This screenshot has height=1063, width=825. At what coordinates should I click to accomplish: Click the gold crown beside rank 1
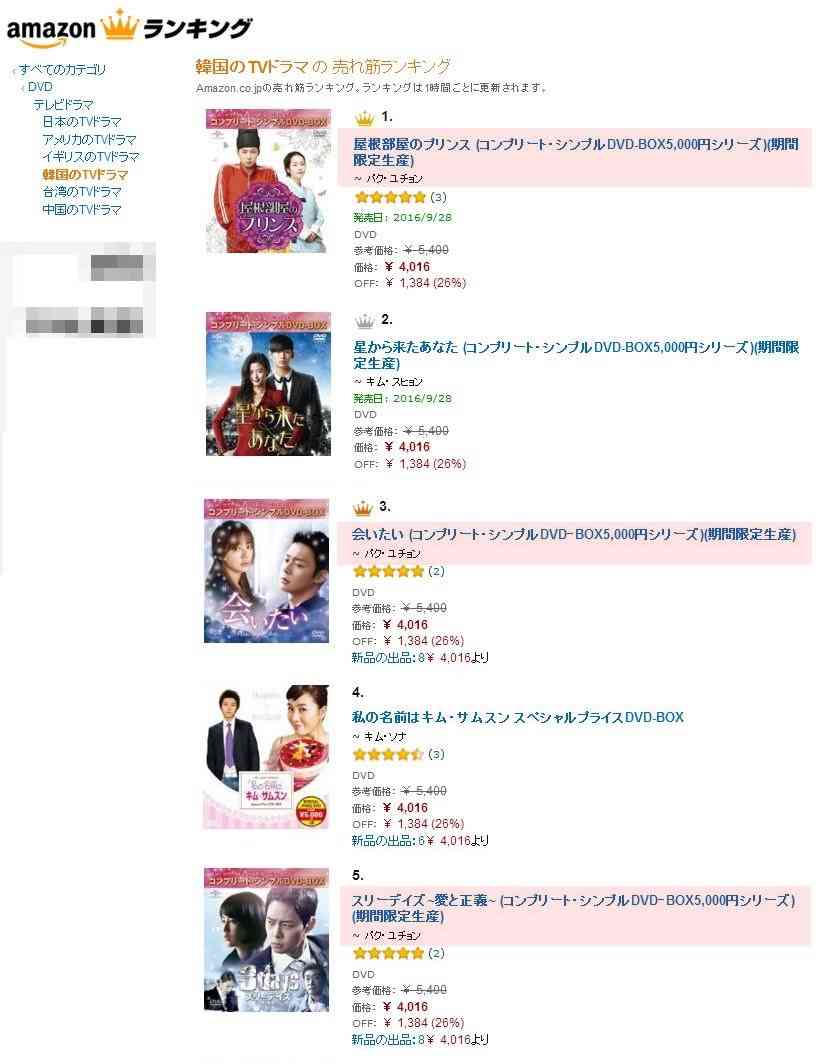[364, 118]
